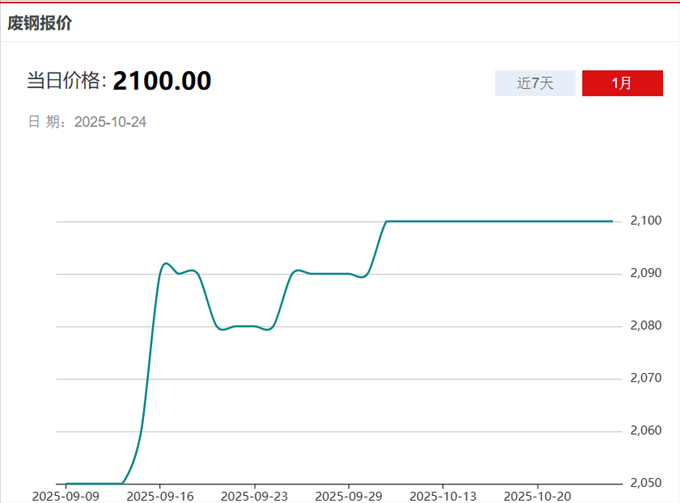Click the 2025-09-29 x-axis label
The width and height of the screenshot is (680, 503).
point(348,495)
